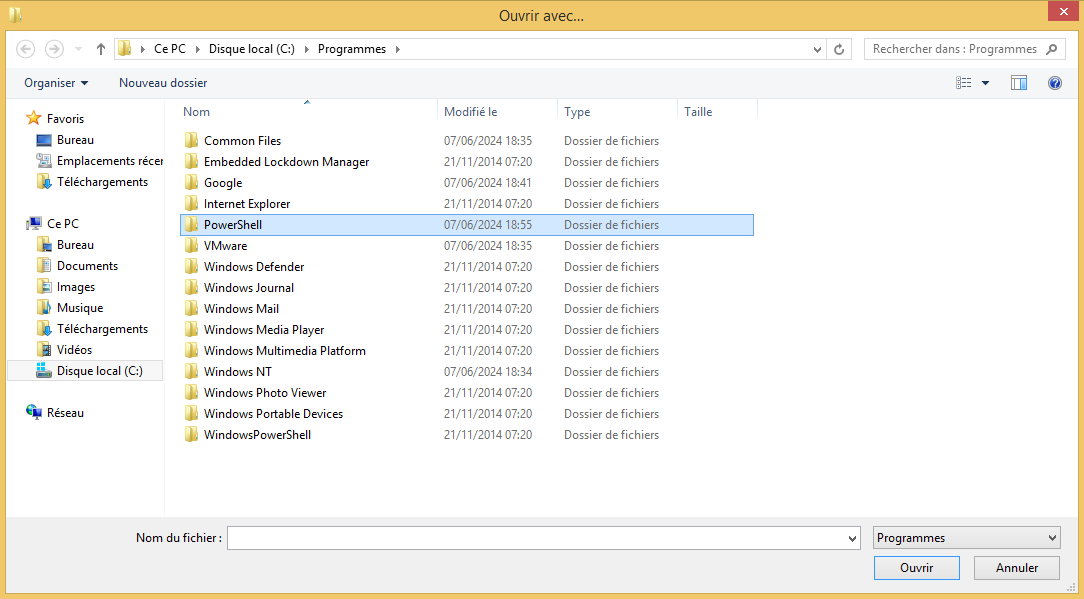Open the view options dropdown arrow

click(x=985, y=83)
